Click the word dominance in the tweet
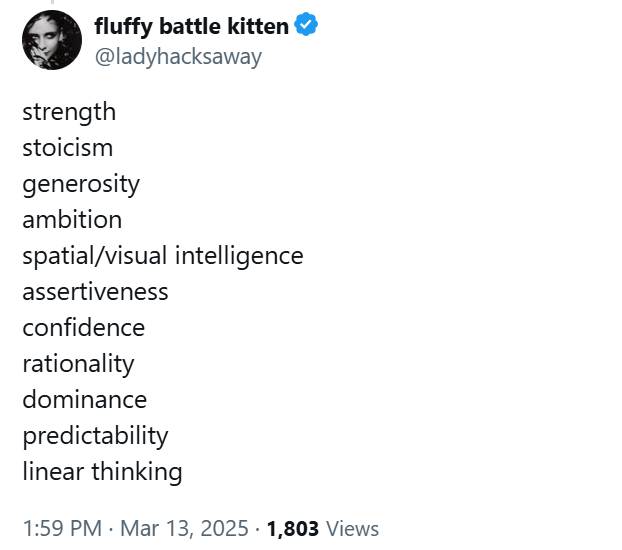 click(x=85, y=400)
